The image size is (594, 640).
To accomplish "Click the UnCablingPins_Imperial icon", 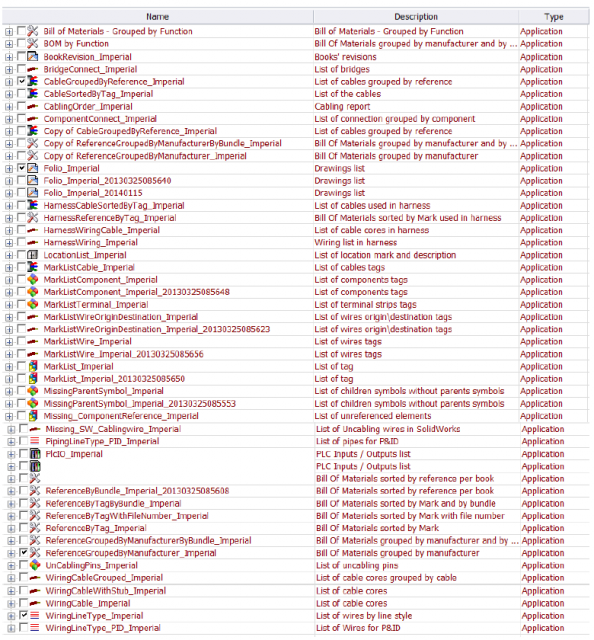I will click(x=35, y=565).
